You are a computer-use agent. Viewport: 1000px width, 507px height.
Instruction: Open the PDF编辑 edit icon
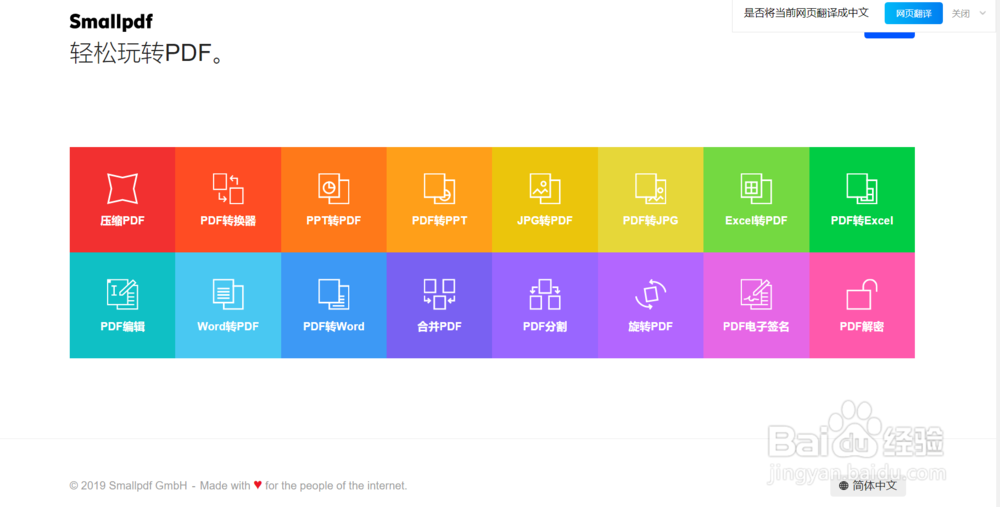(x=122, y=294)
